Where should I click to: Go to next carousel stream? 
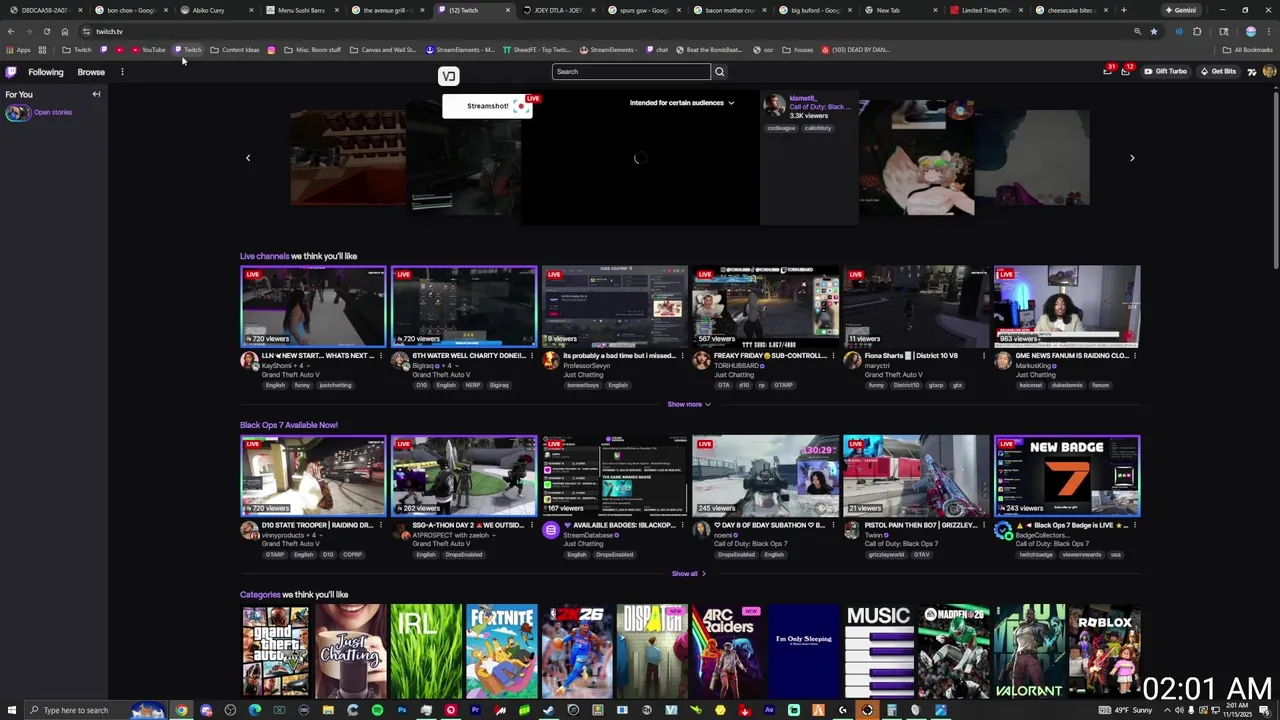click(1132, 158)
